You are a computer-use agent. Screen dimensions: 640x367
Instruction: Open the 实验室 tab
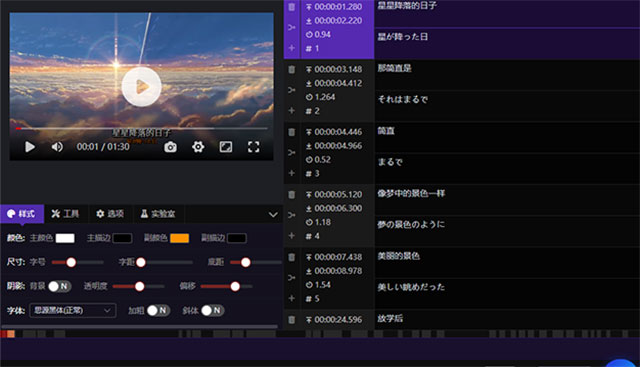(x=158, y=214)
